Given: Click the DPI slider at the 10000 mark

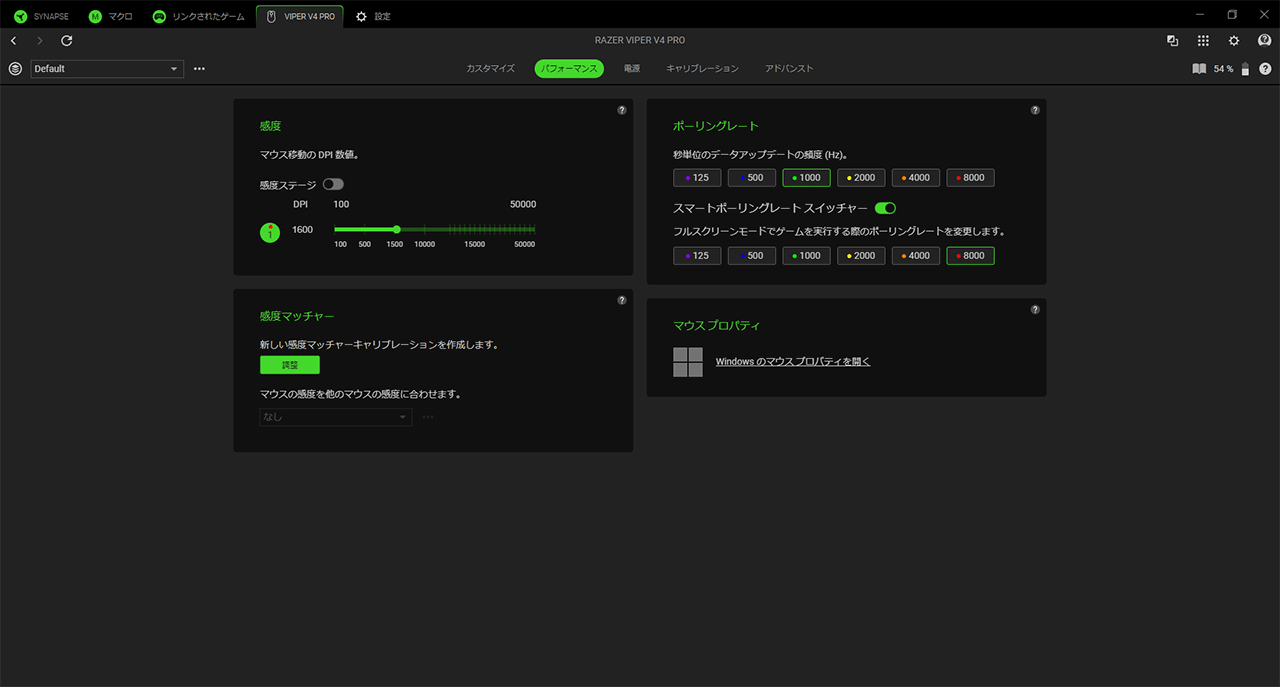Looking at the screenshot, I should point(425,230).
